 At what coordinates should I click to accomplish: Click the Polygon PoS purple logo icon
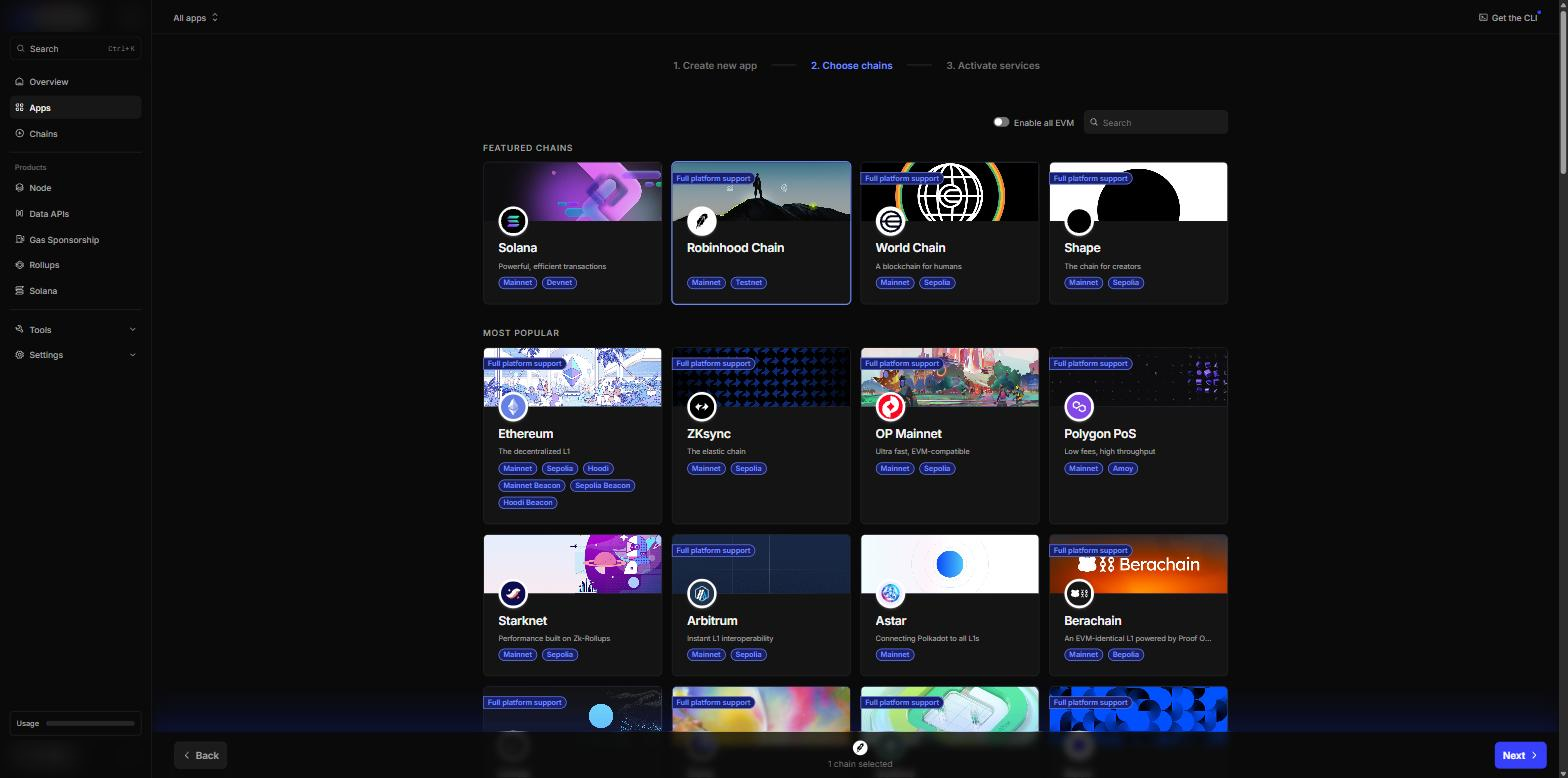1079,406
